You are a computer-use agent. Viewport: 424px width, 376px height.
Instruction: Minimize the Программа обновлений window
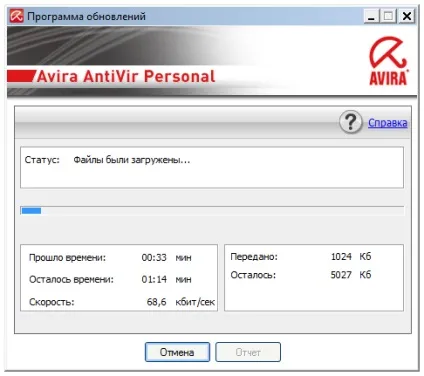(x=371, y=16)
